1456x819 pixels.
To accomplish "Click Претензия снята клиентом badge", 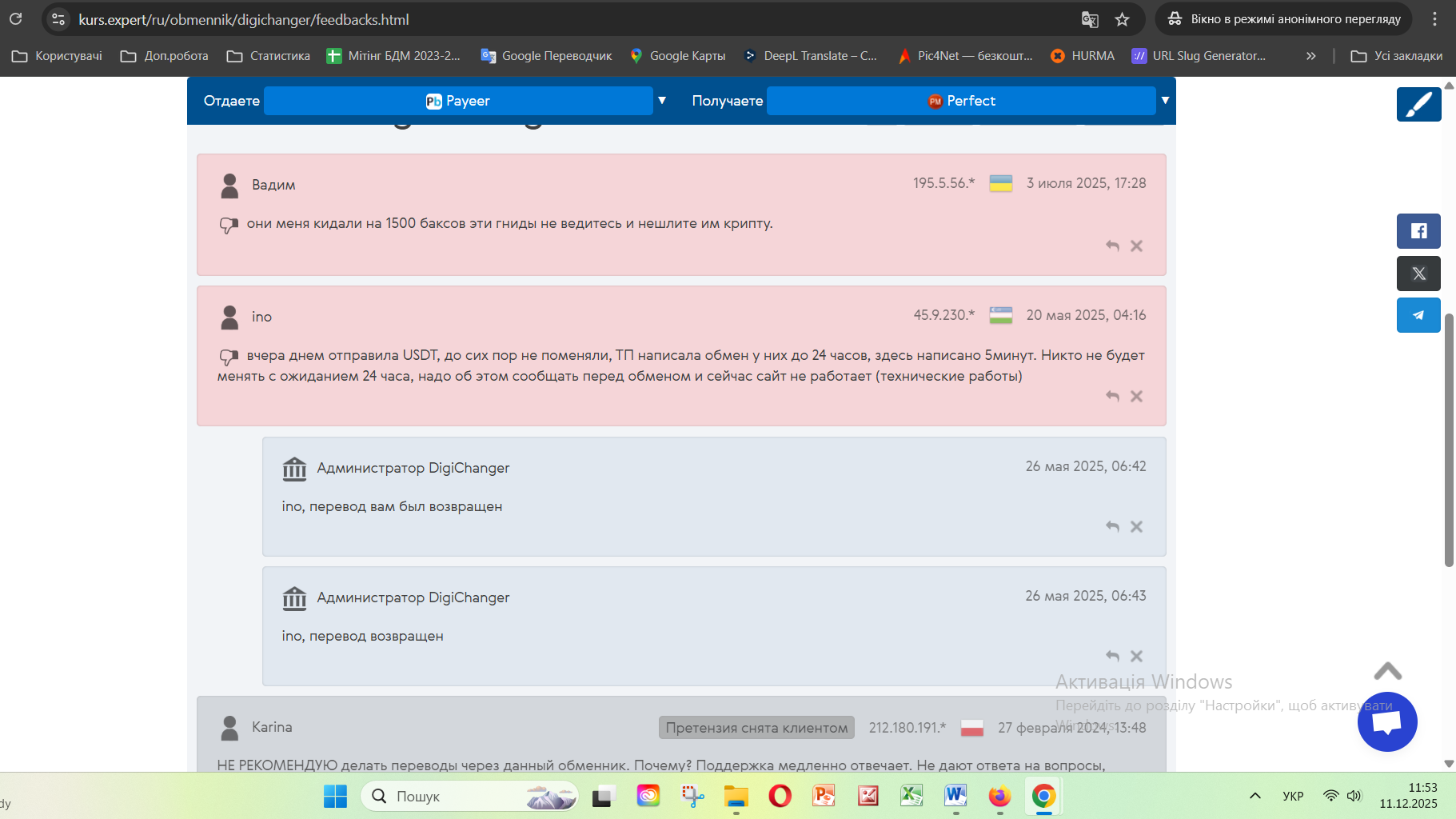I will (x=756, y=728).
